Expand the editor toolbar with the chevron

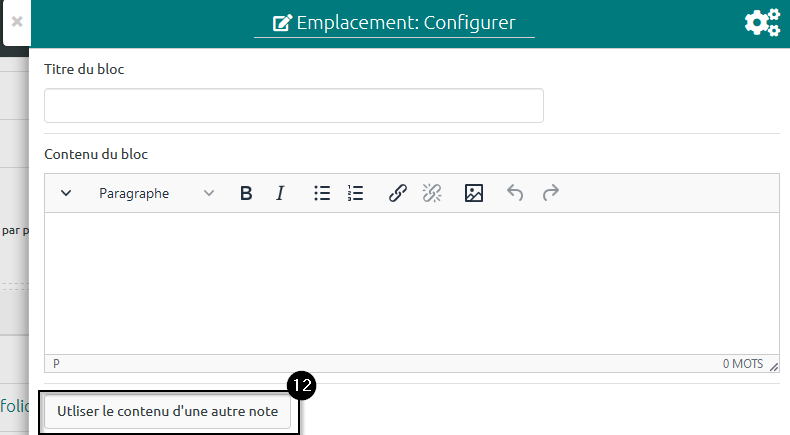pyautogui.click(x=66, y=194)
